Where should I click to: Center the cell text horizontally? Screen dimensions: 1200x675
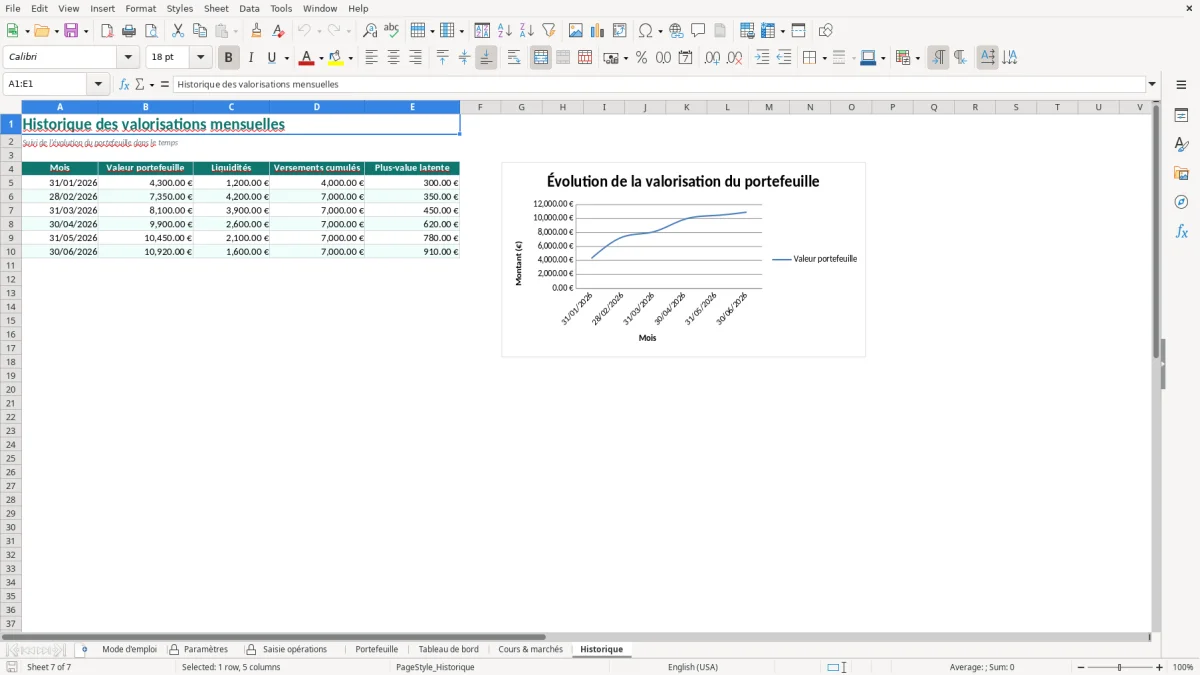(393, 58)
